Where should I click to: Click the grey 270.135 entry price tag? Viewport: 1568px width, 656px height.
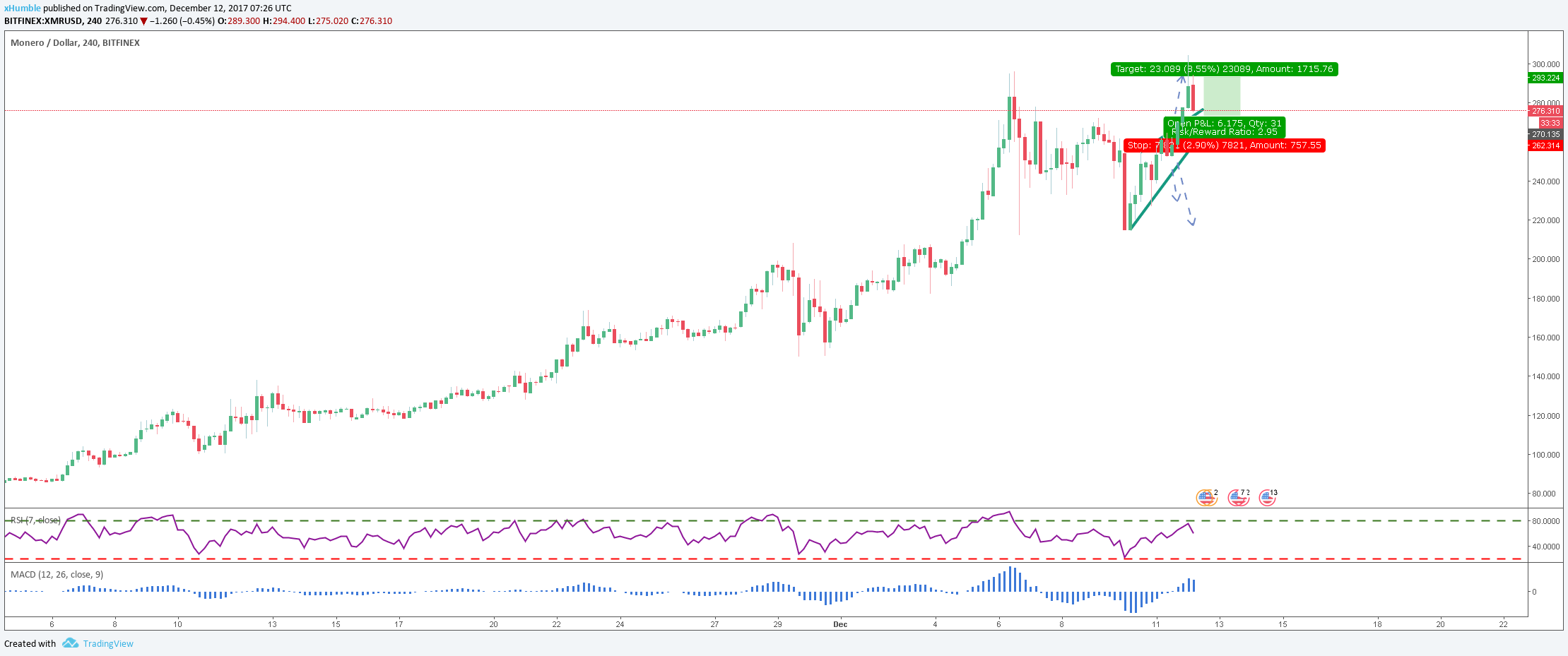[x=1545, y=134]
